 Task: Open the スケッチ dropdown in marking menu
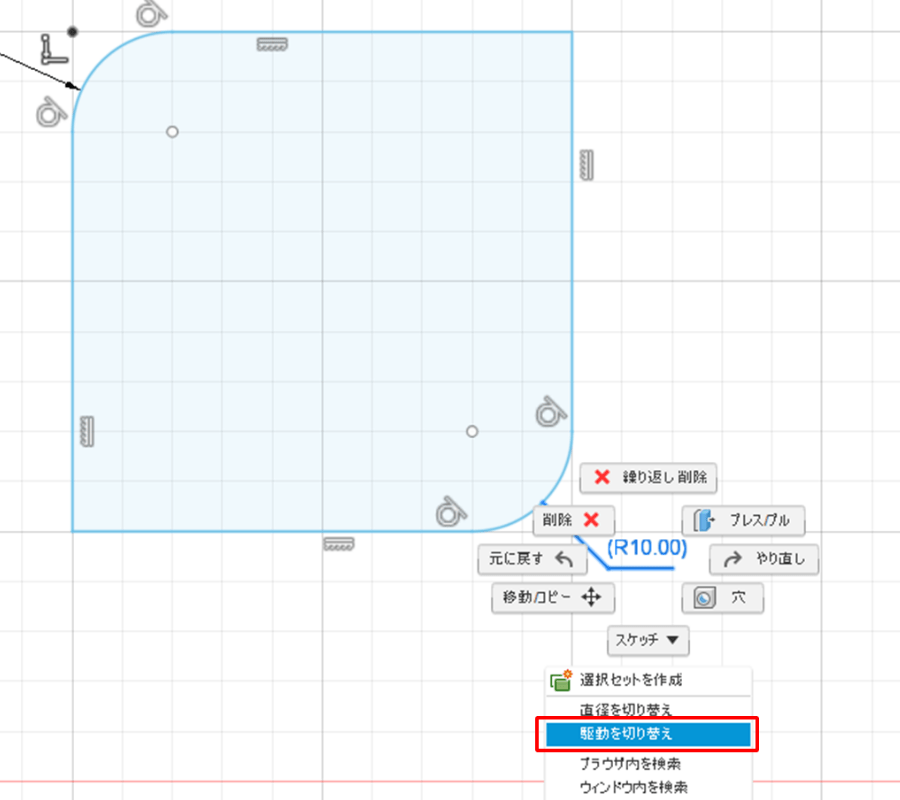pyautogui.click(x=648, y=640)
